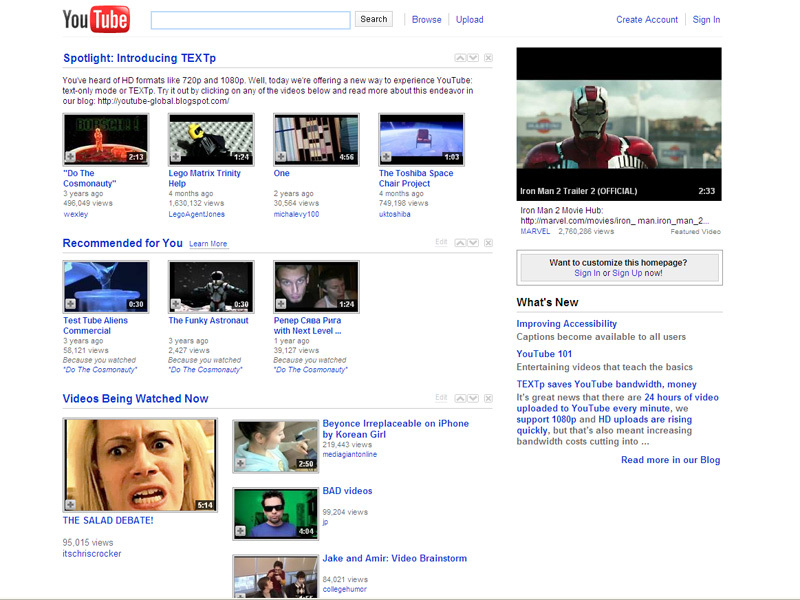Image resolution: width=800 pixels, height=600 pixels.
Task: Open Do The Cosmonauty video thumbnail
Action: pos(106,139)
